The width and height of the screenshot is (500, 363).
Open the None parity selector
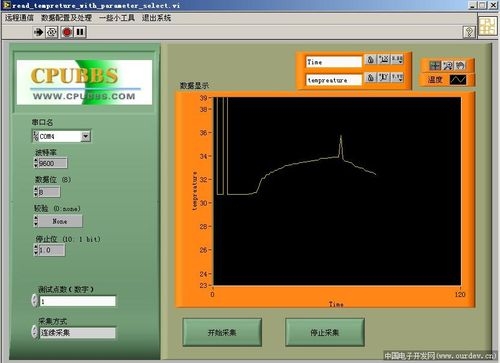[x=60, y=221]
